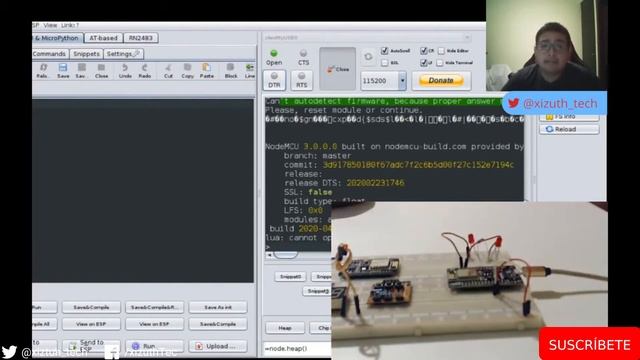Viewport: 640px width, 360px height.
Task: Click the Save&Compile&R... button
Action: click(154, 307)
